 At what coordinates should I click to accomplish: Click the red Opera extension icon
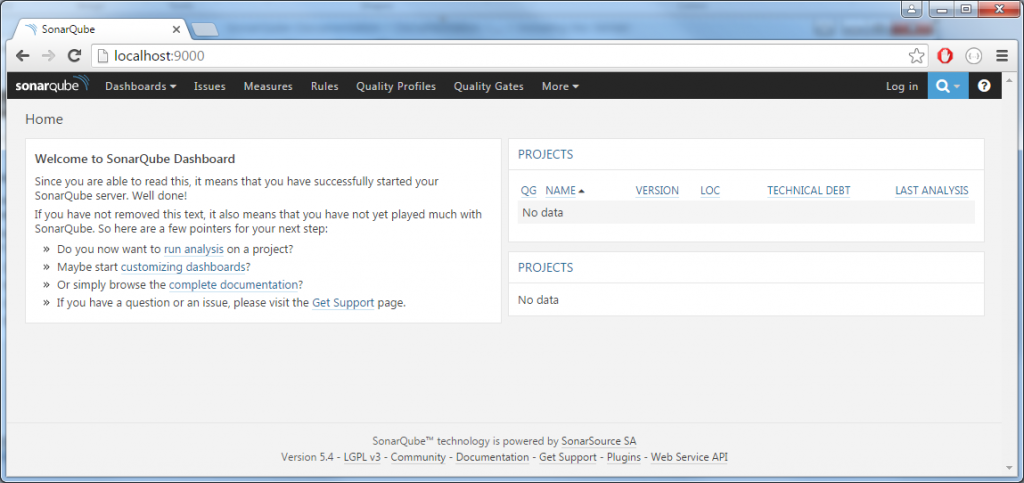(944, 56)
